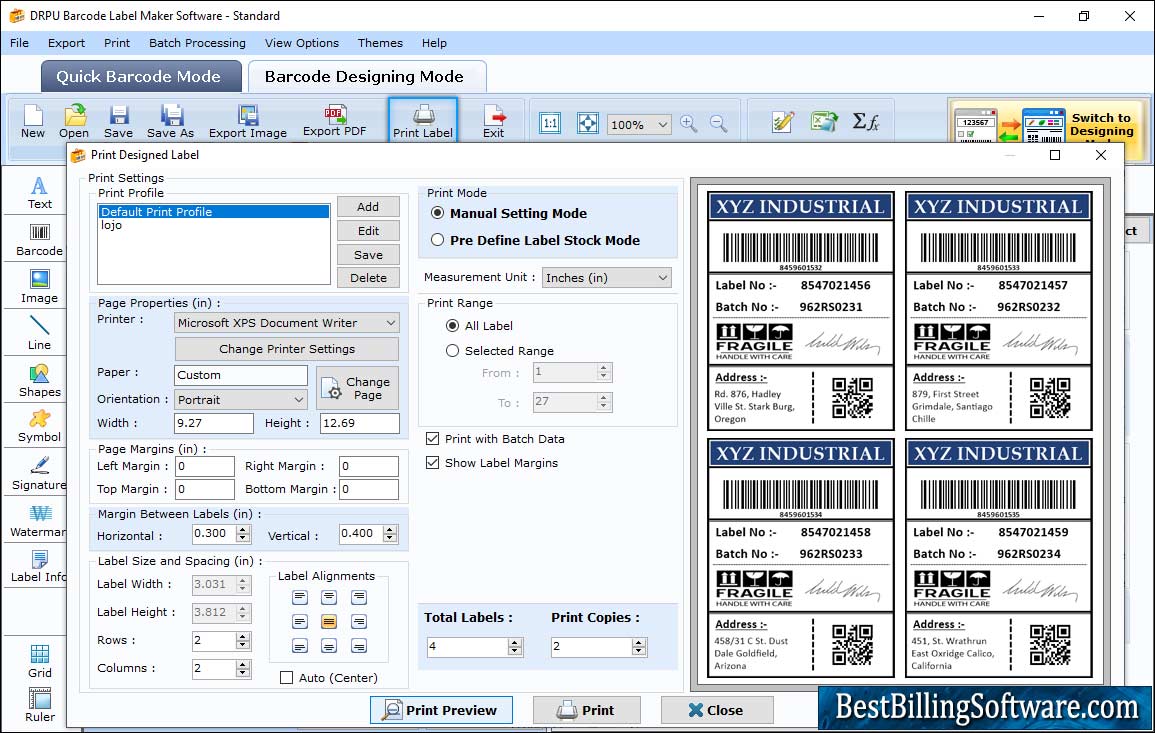
Task: Toggle Print with Batch Data checkbox
Action: 432,438
